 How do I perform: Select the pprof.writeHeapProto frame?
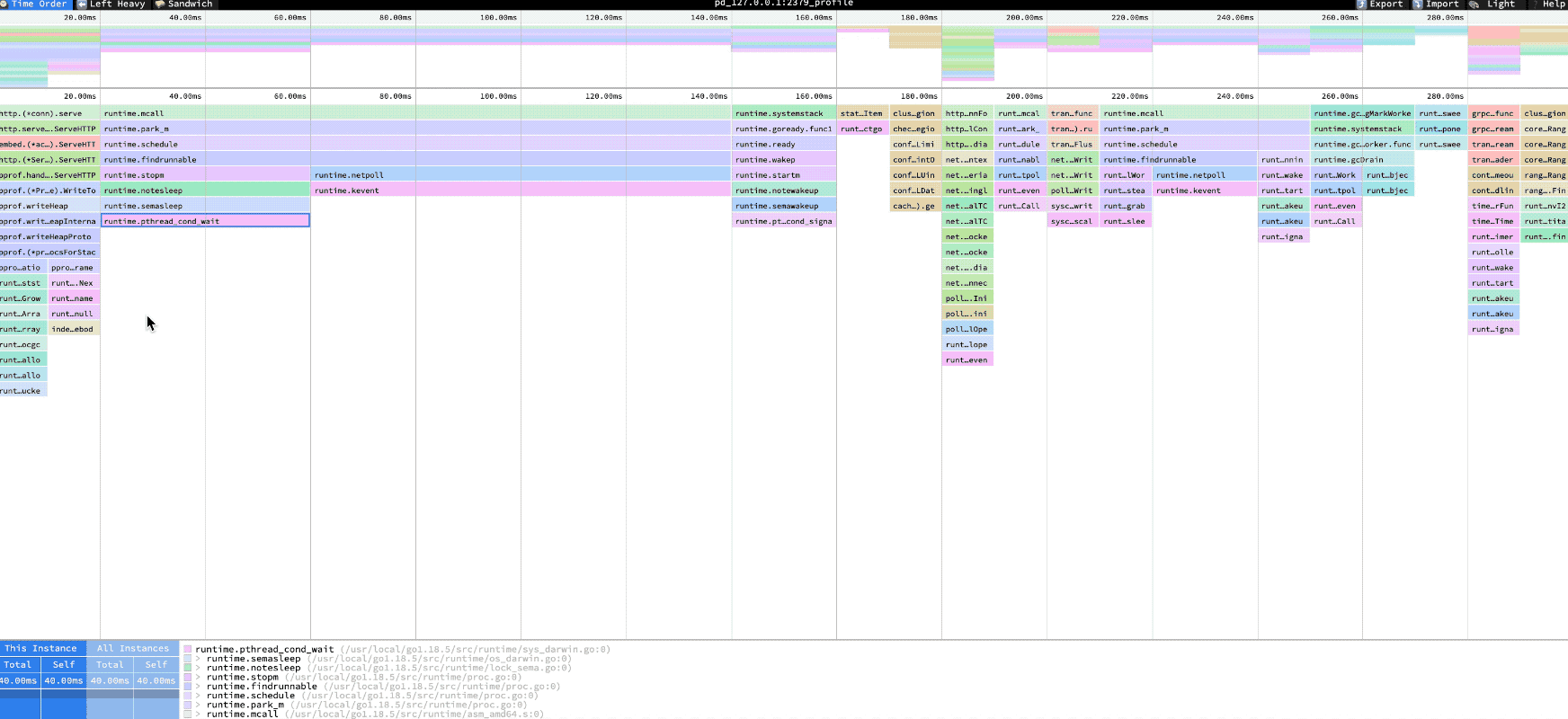pos(49,236)
